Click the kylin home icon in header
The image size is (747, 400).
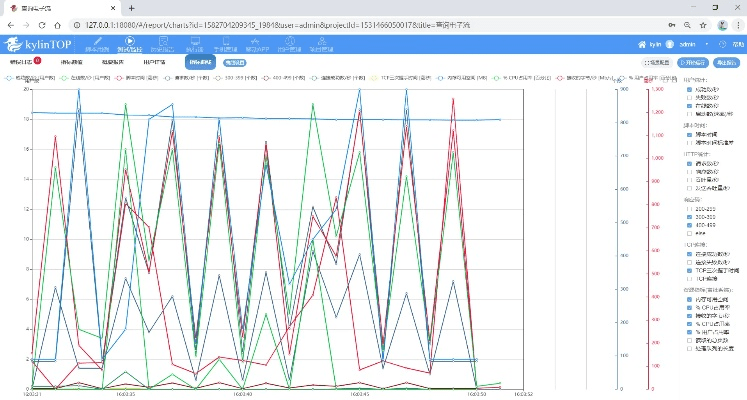click(x=642, y=45)
